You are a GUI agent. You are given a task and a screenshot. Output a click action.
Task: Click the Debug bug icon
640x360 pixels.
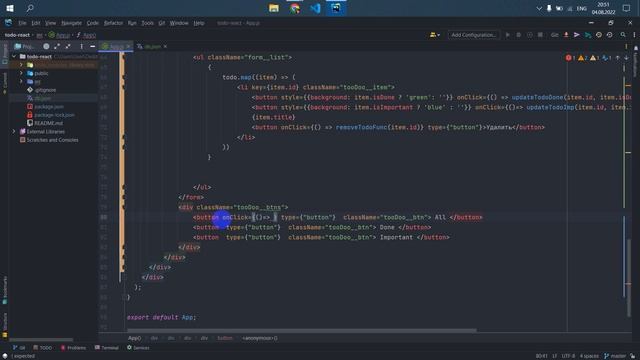click(518, 35)
